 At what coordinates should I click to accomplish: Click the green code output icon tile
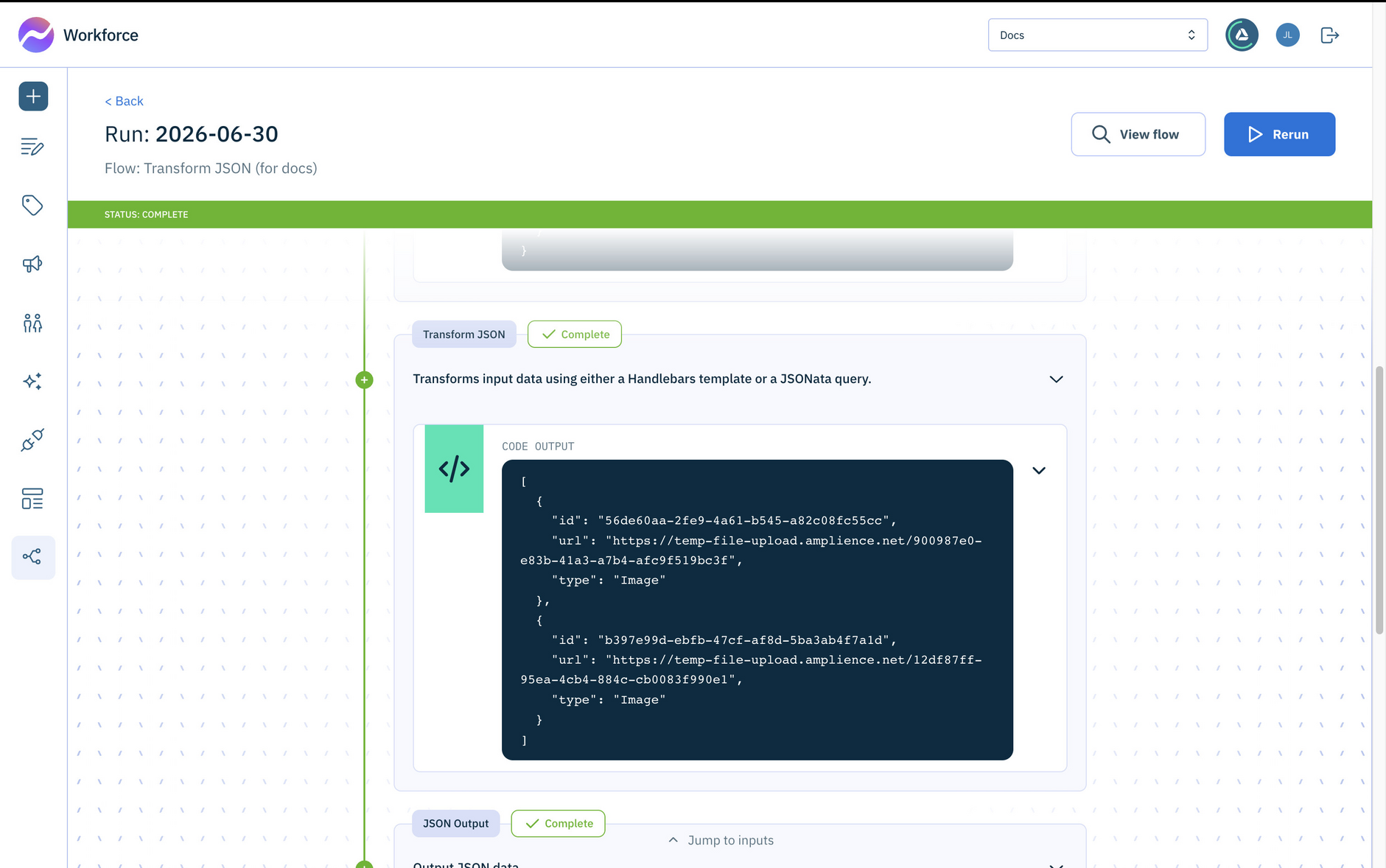coord(454,469)
